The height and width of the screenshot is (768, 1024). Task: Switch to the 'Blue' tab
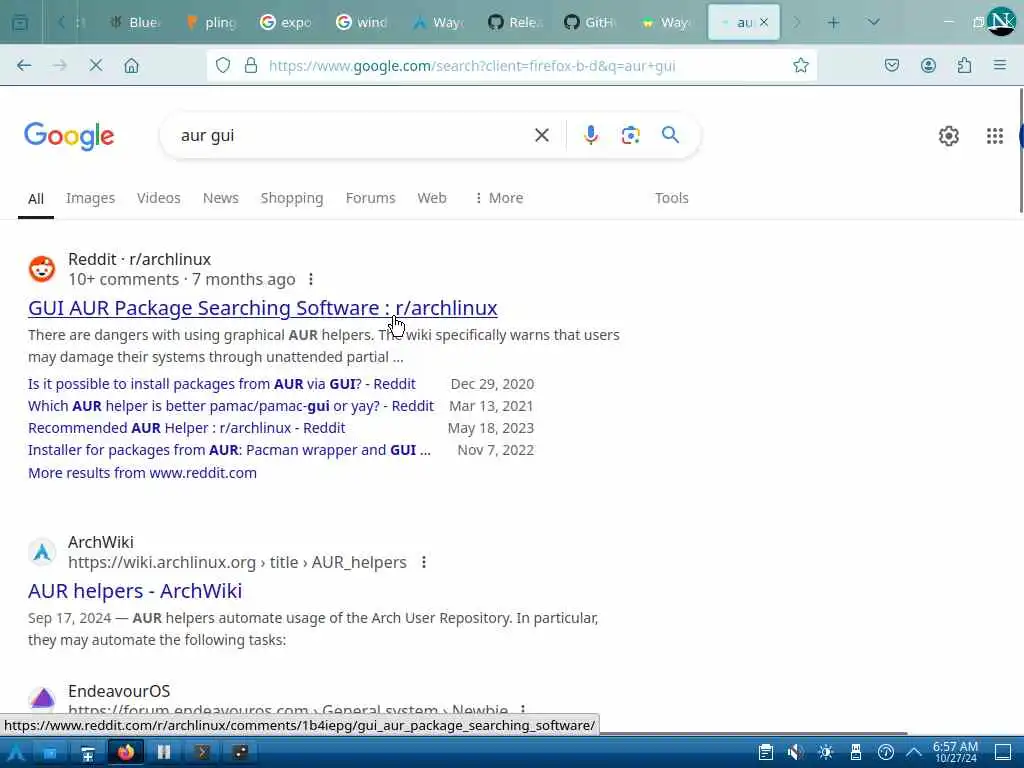[135, 22]
